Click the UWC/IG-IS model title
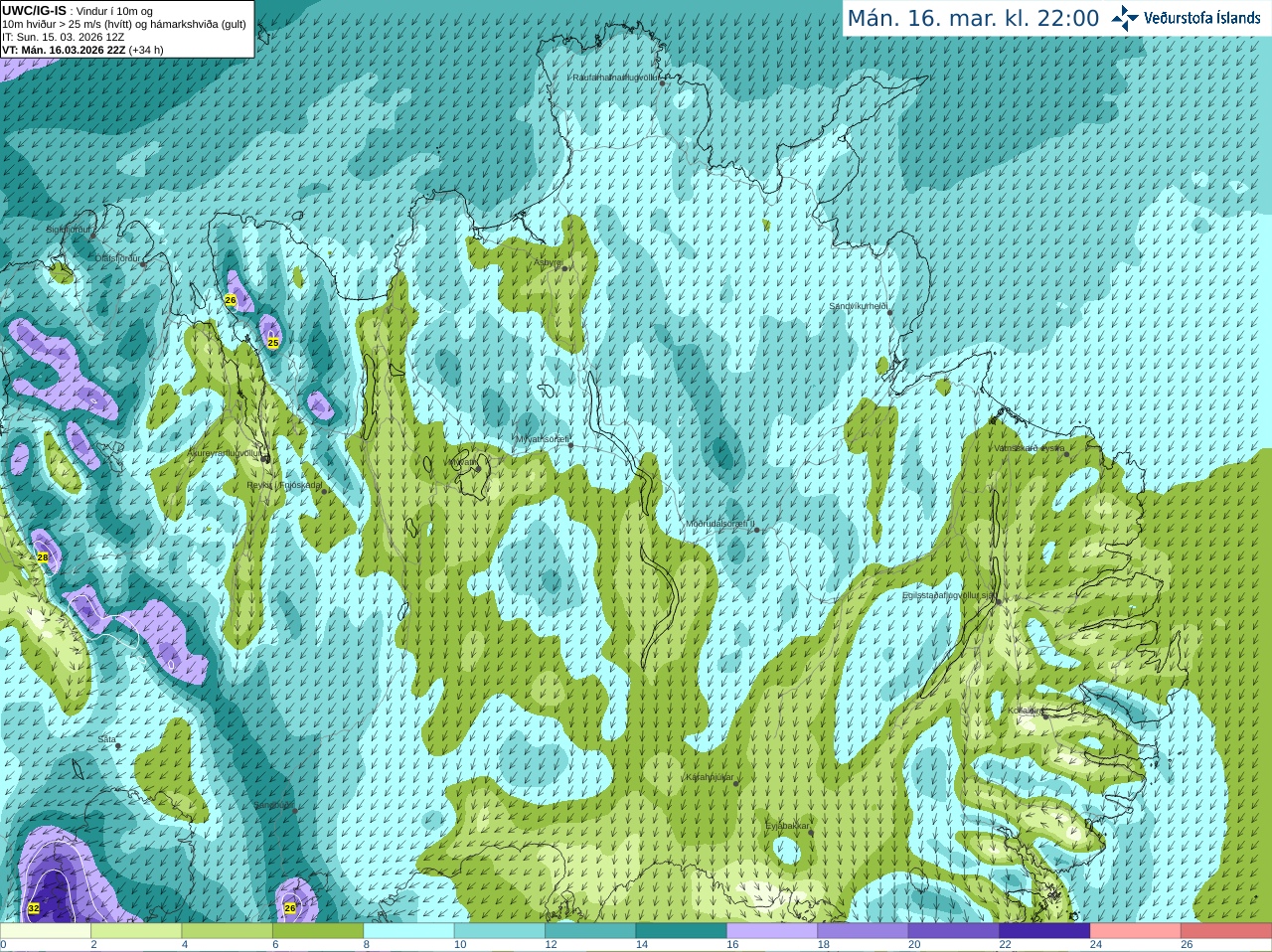Viewport: 1272px width, 952px height. [34, 11]
